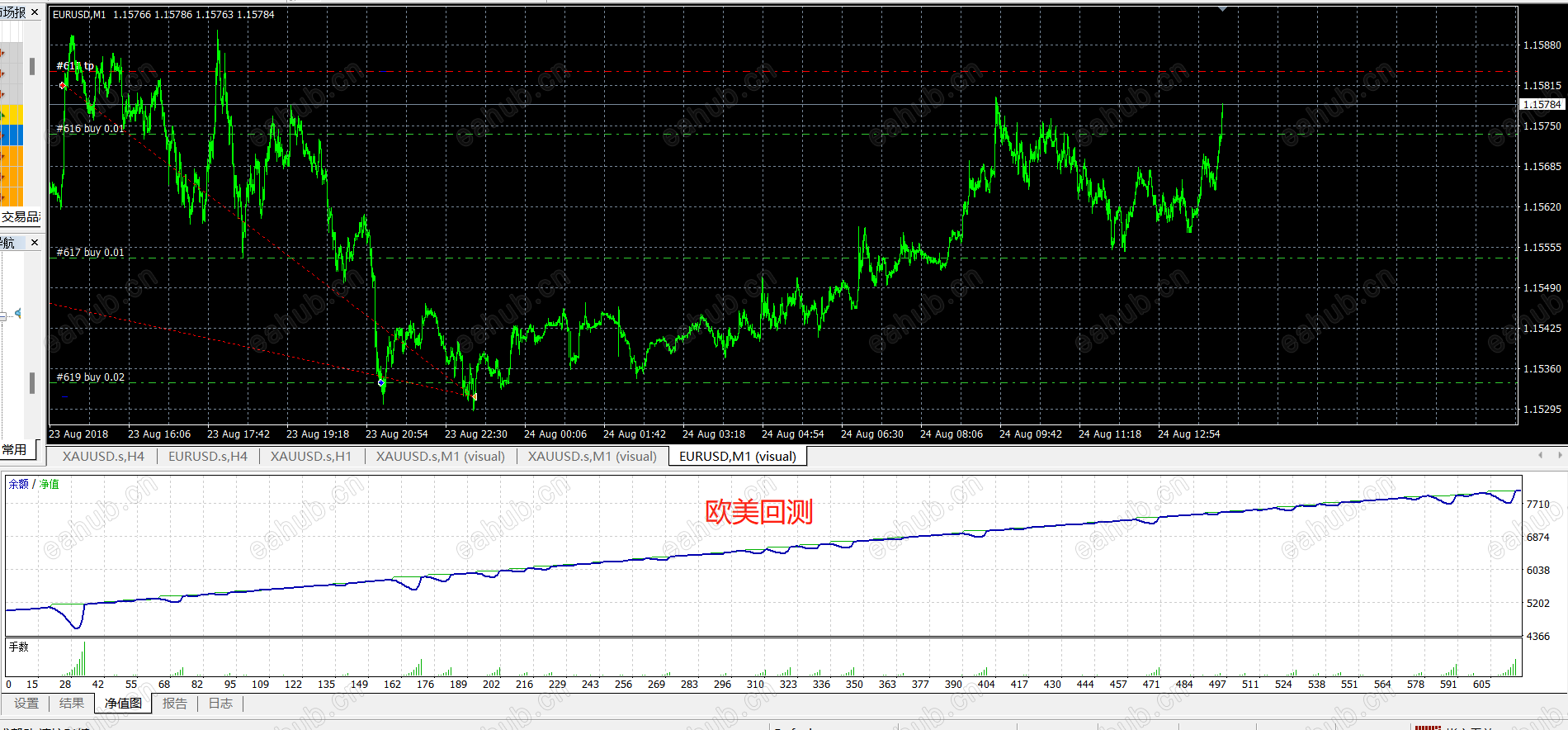The image size is (1568, 730).
Task: Select the #616 buy 0.01 order label
Action: click(91, 129)
